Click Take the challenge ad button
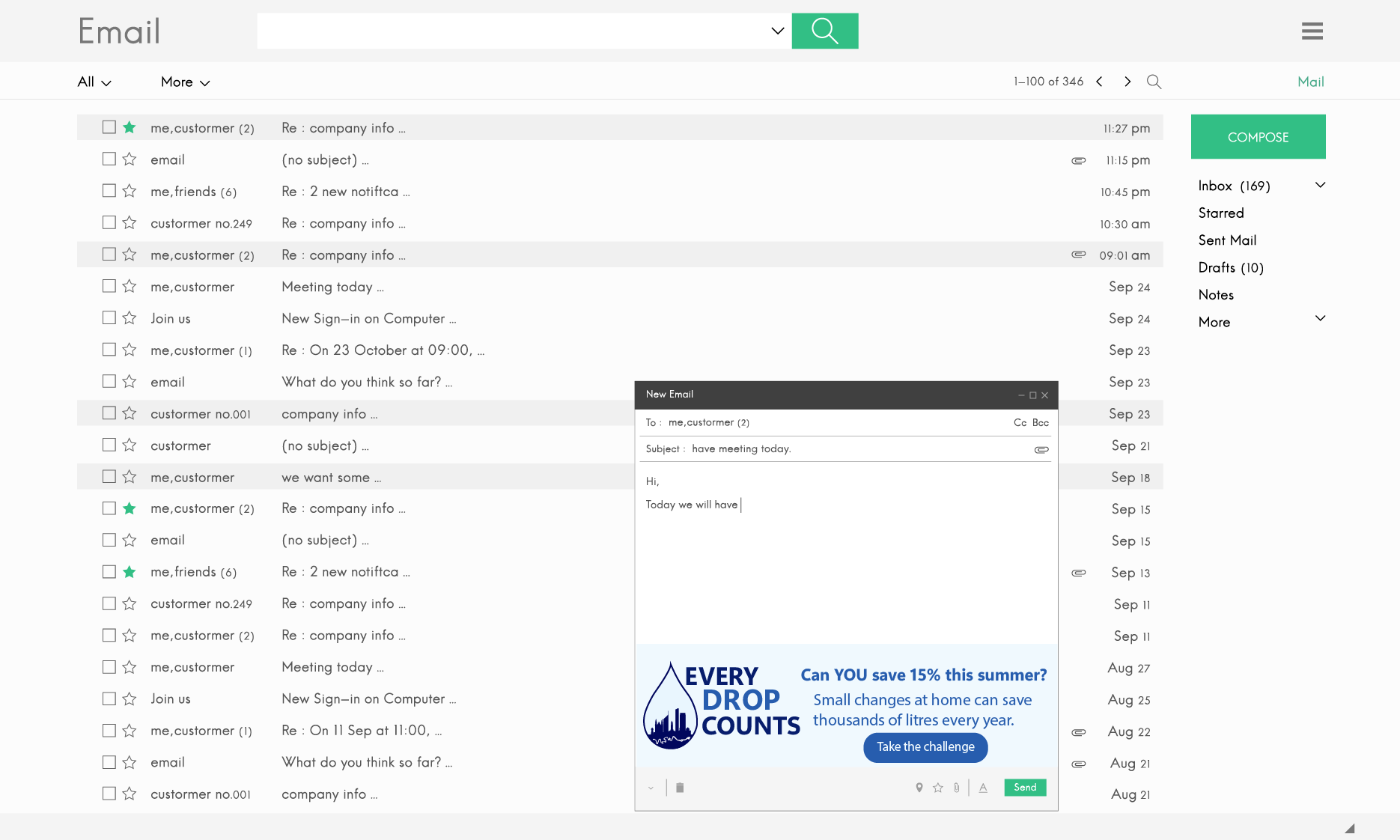 pos(925,747)
